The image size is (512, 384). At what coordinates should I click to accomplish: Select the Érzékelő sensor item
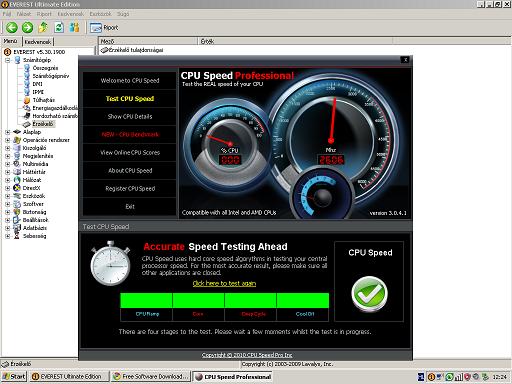[43, 124]
